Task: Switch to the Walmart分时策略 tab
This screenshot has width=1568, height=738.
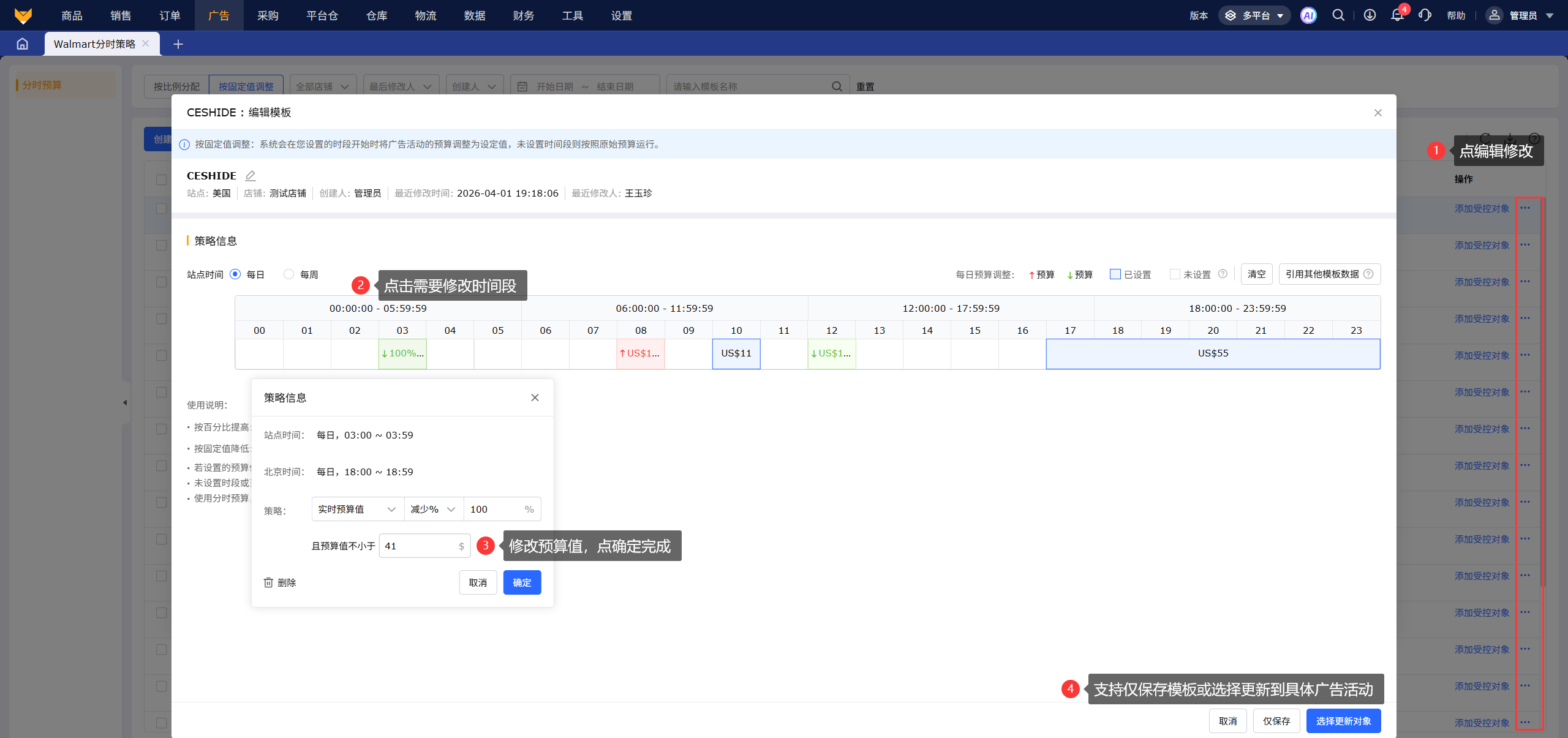Action: click(94, 44)
